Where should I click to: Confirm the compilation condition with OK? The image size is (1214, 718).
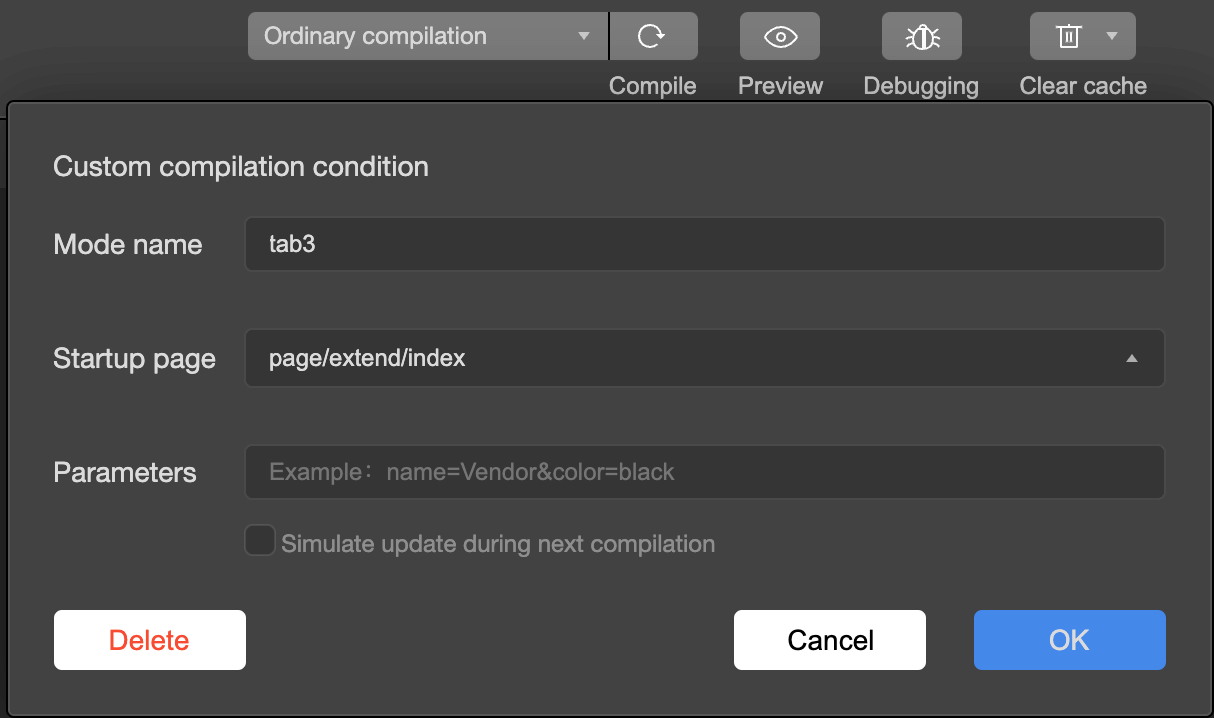tap(1069, 640)
